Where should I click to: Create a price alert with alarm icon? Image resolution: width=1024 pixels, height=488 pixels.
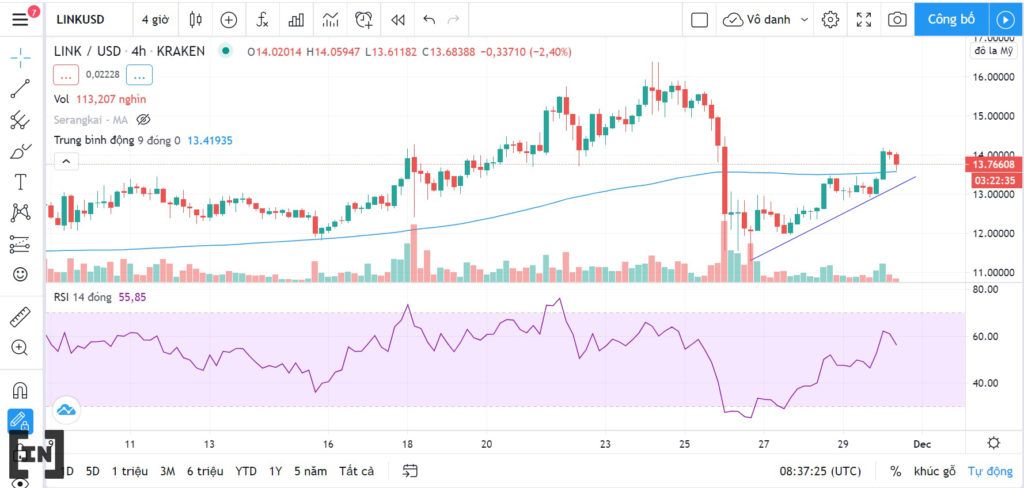364,20
